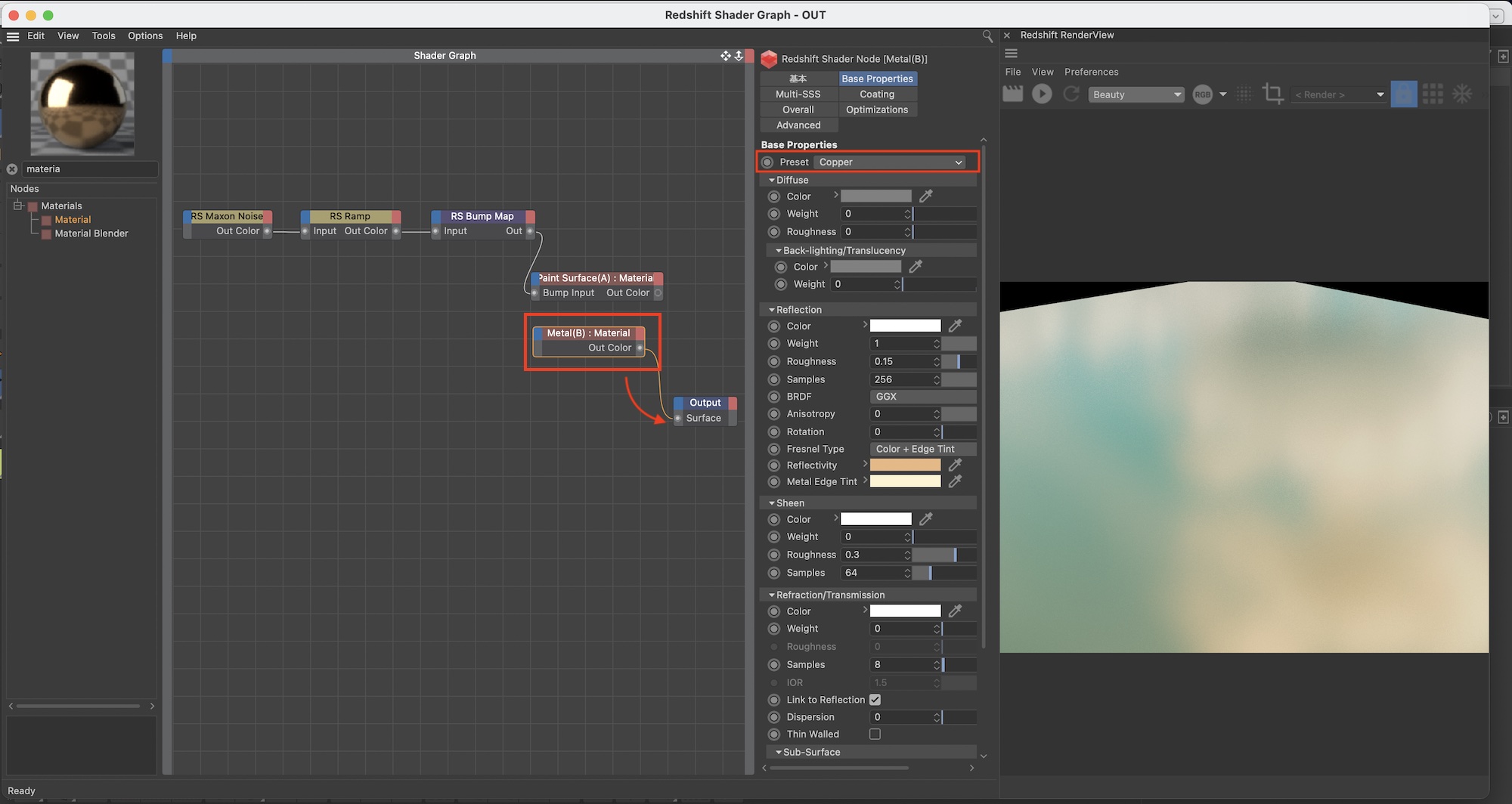Enable the Thin Walled checkbox
Screen dimensions: 1512x804
click(x=875, y=734)
